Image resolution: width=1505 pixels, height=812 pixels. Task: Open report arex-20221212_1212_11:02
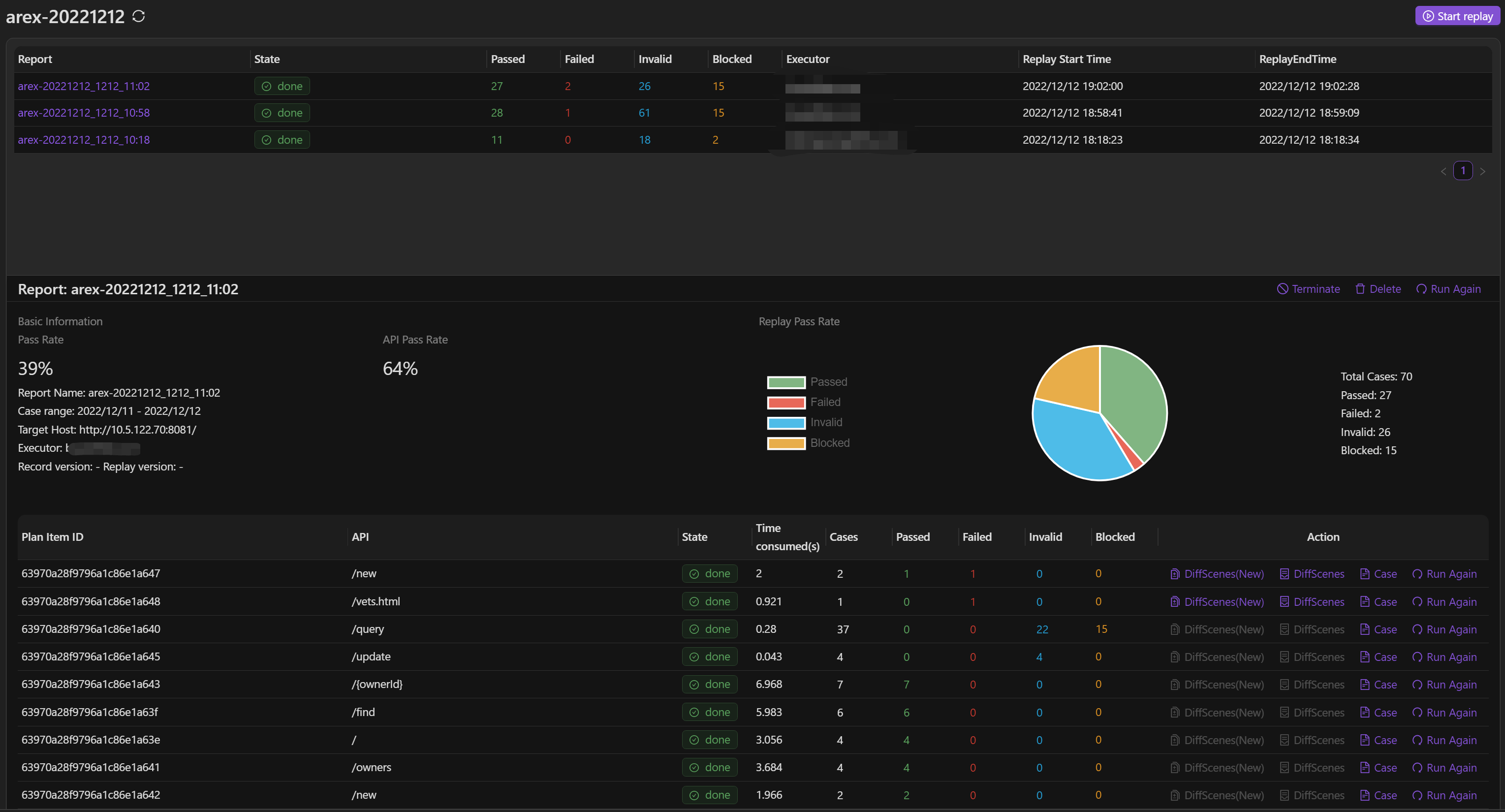pyautogui.click(x=84, y=86)
